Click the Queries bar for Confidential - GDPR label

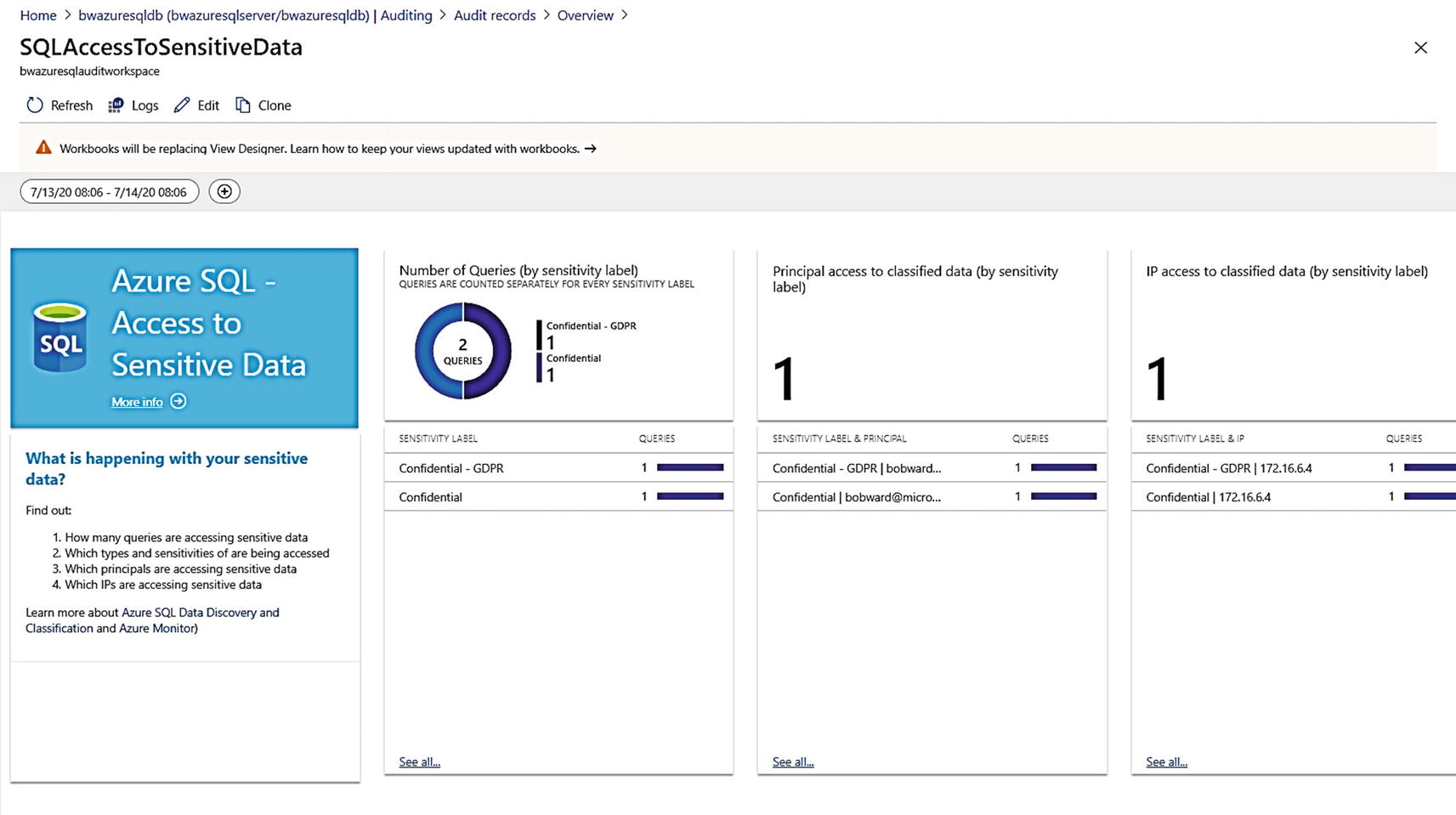point(690,467)
